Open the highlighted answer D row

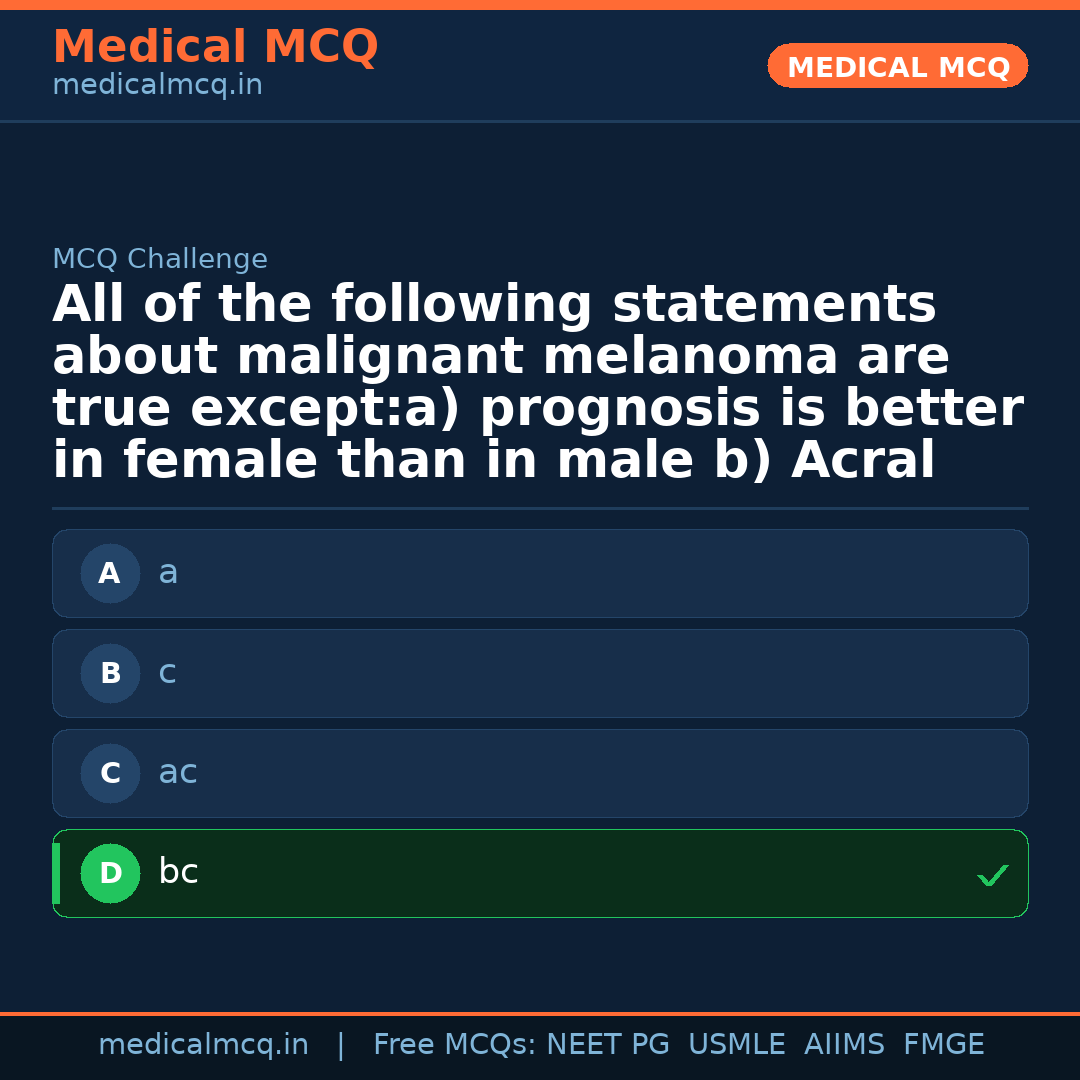point(540,873)
